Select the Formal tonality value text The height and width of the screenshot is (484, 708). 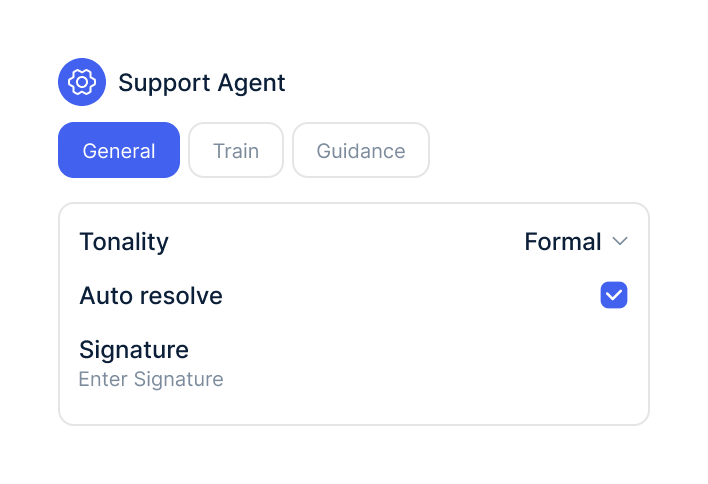[563, 242]
